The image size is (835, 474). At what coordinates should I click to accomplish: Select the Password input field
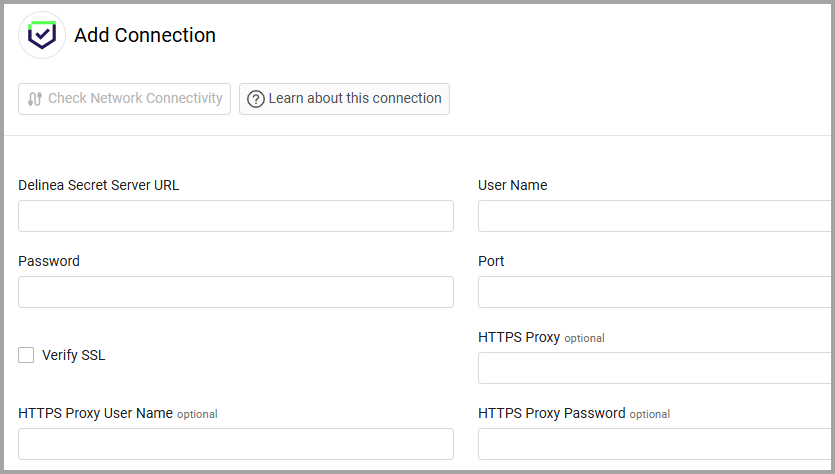point(236,292)
